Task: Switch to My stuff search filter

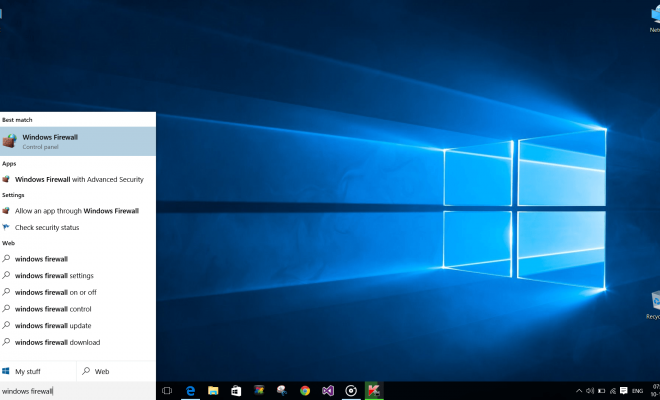Action: click(x=38, y=371)
